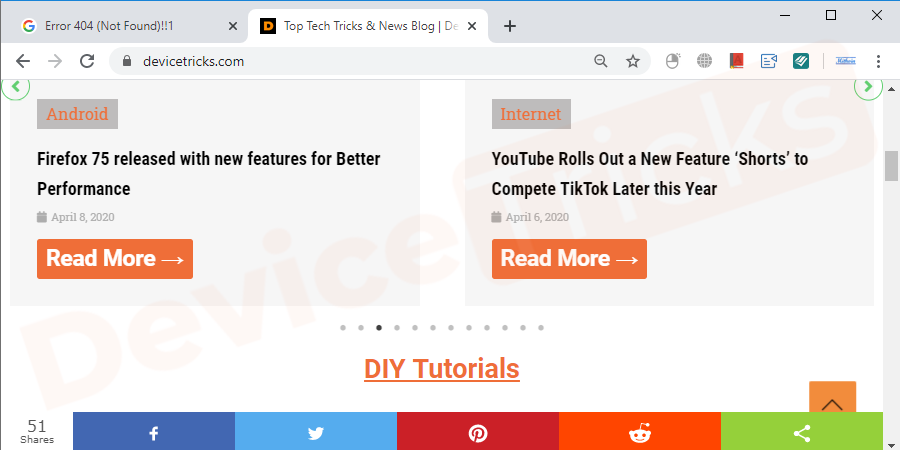Share the page on Facebook

154,433
